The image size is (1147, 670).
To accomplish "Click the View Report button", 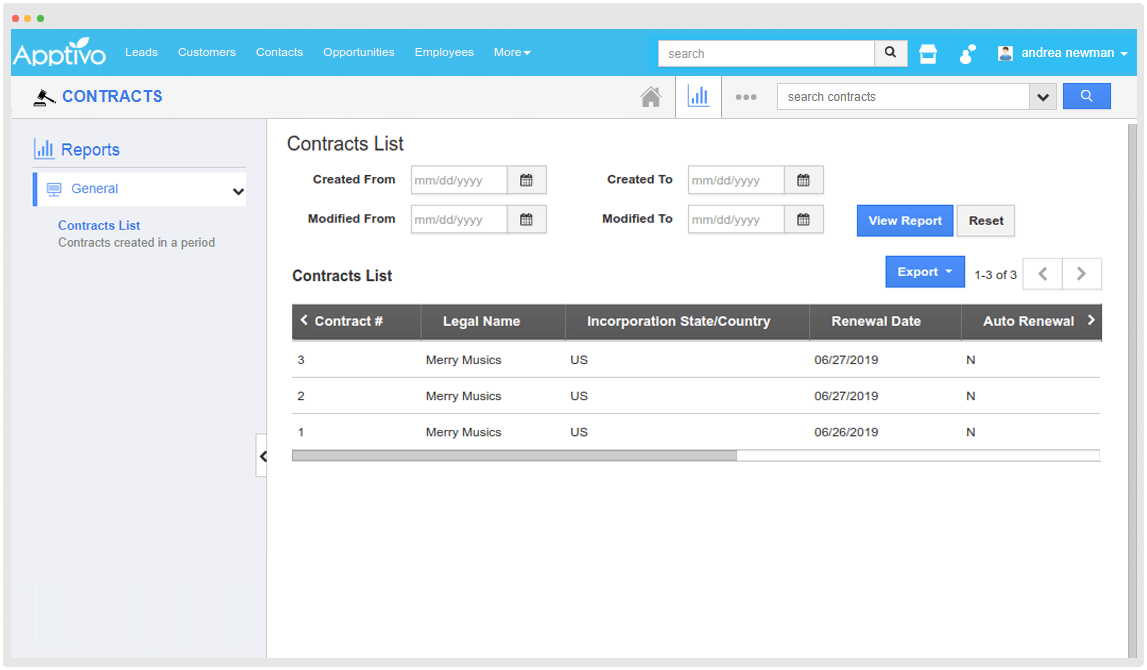I will (904, 221).
